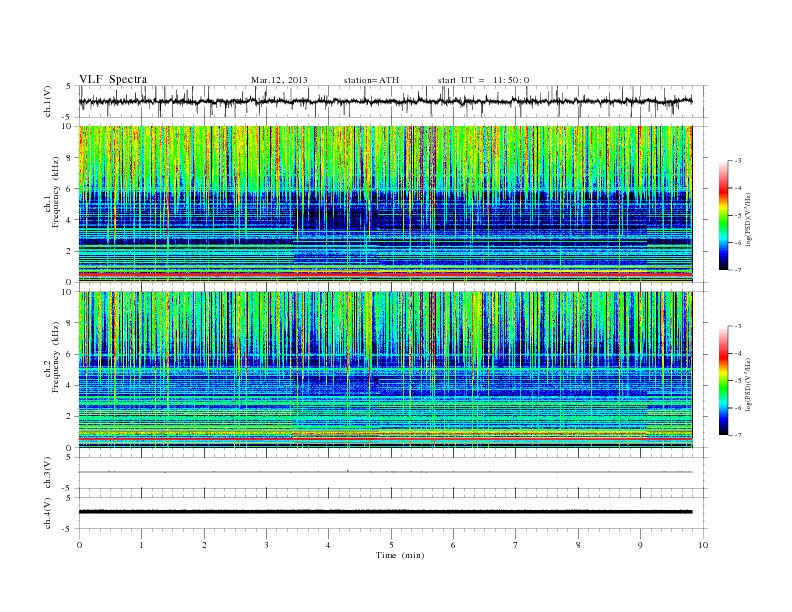The width and height of the screenshot is (792, 612).
Task: Click the date 'Mar.12, 2013'
Action: [279, 80]
